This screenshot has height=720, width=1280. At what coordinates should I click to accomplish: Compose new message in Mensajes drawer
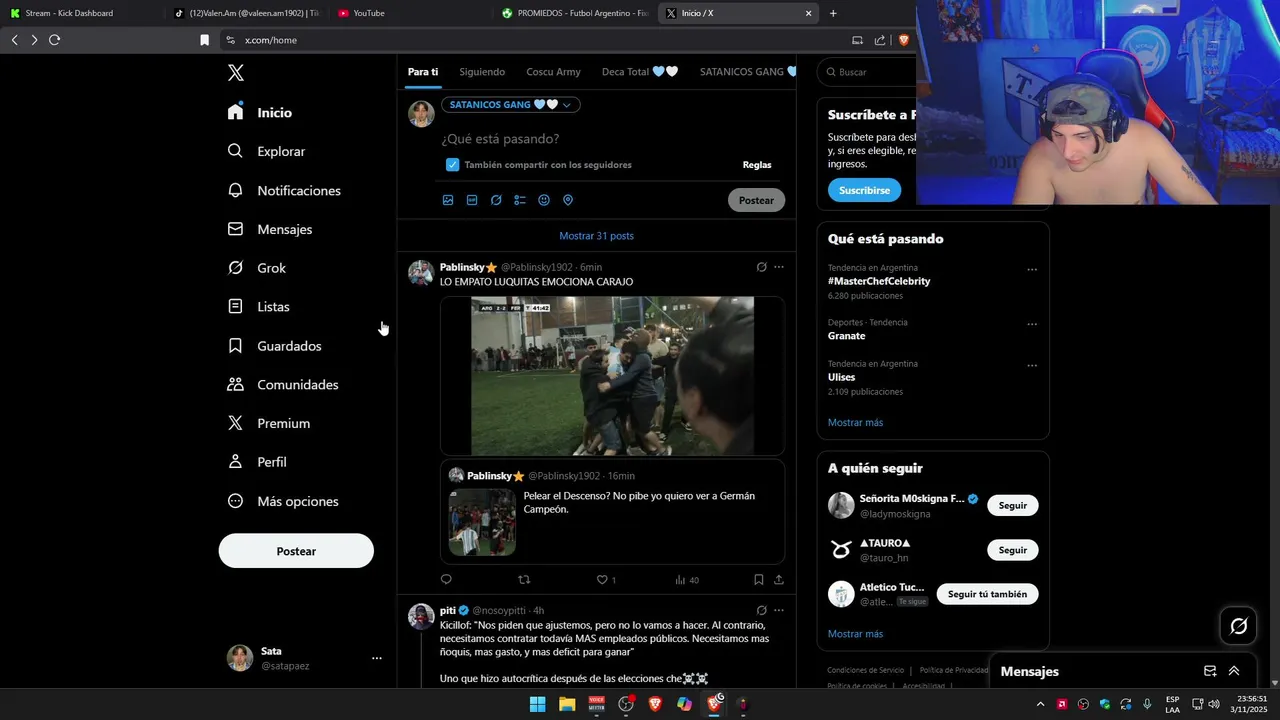tap(1210, 671)
